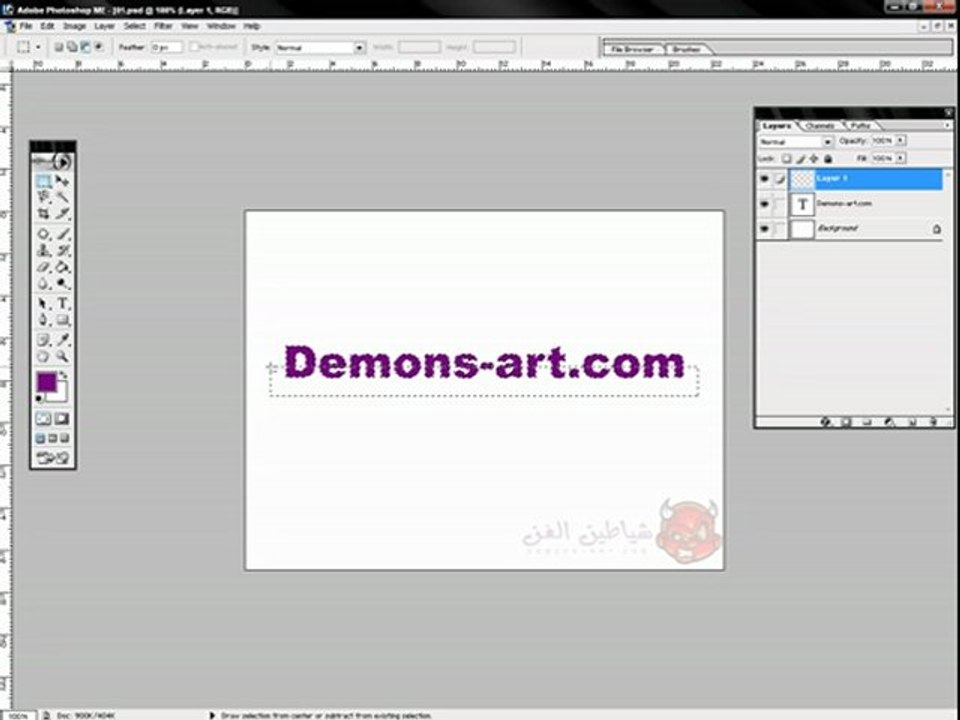Open Fill slider arrow
Screen dimensions: 960x720
coord(900,158)
